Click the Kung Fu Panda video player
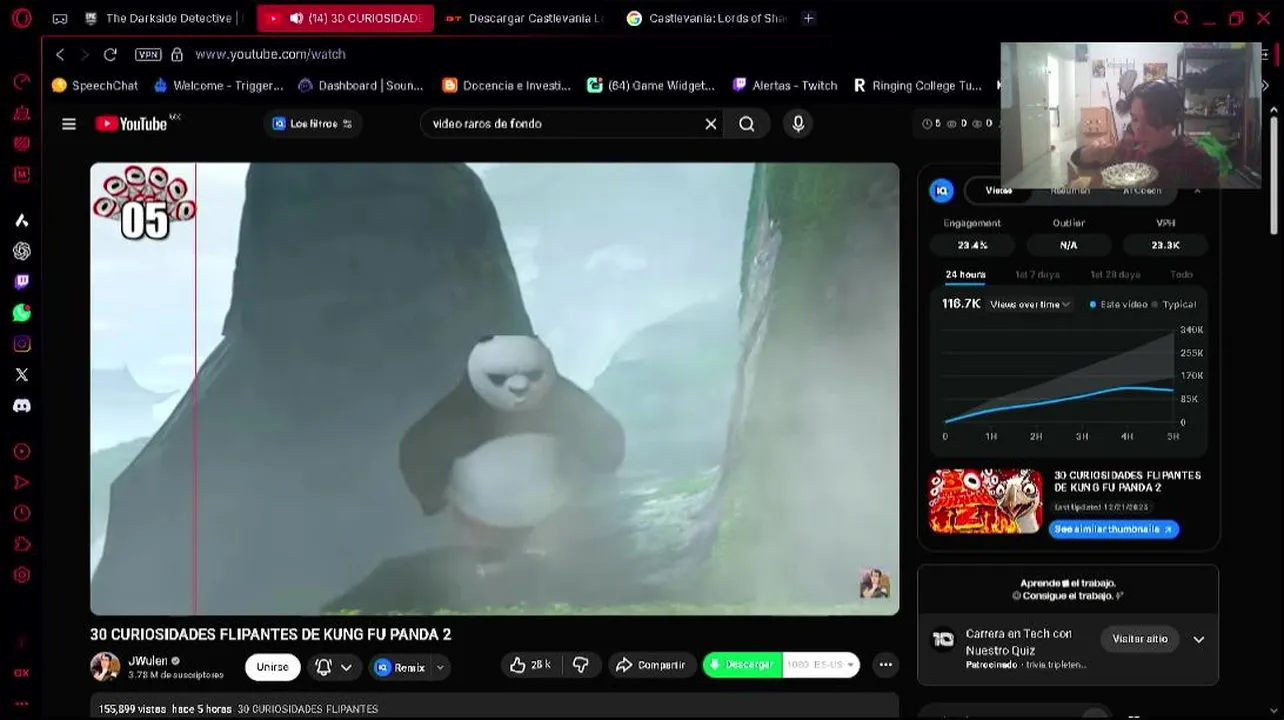The width and height of the screenshot is (1284, 720). tap(495, 389)
